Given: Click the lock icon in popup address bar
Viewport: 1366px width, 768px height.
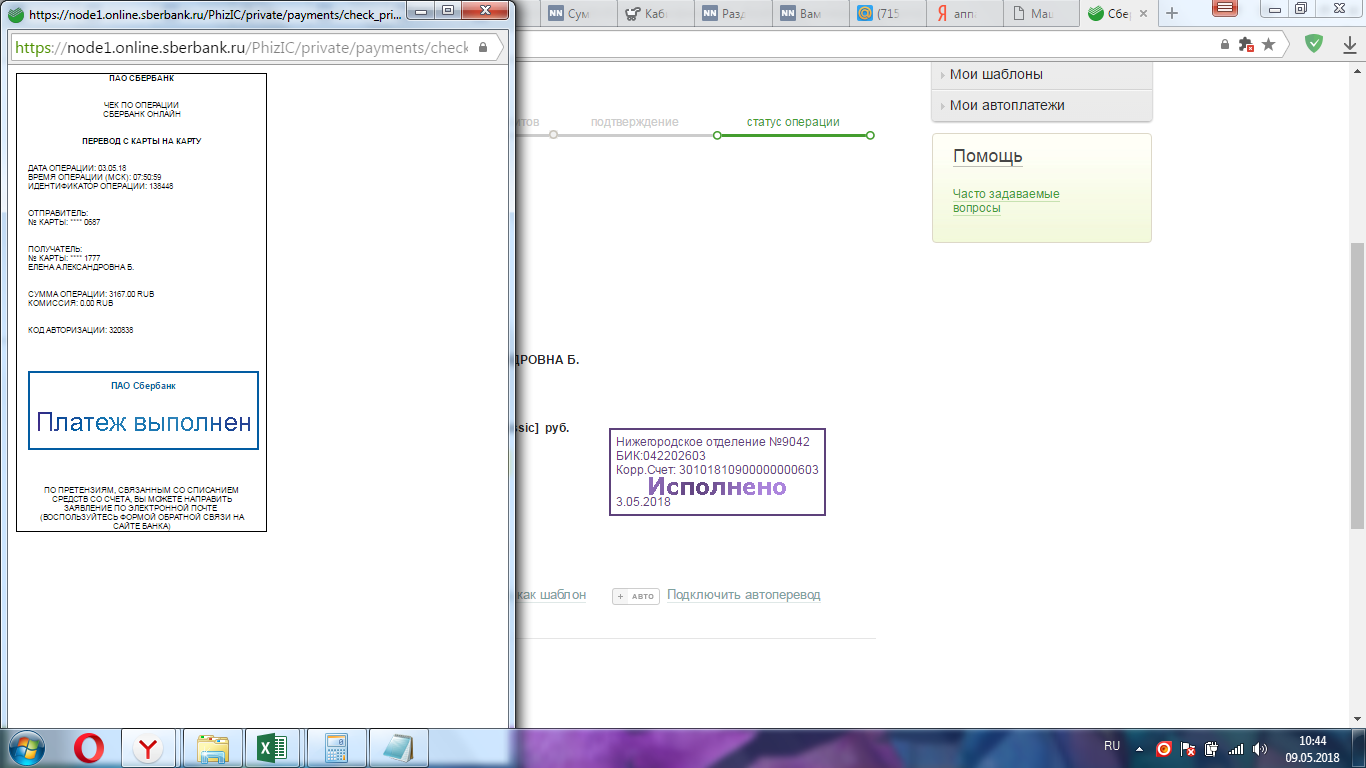Looking at the screenshot, I should (x=483, y=47).
